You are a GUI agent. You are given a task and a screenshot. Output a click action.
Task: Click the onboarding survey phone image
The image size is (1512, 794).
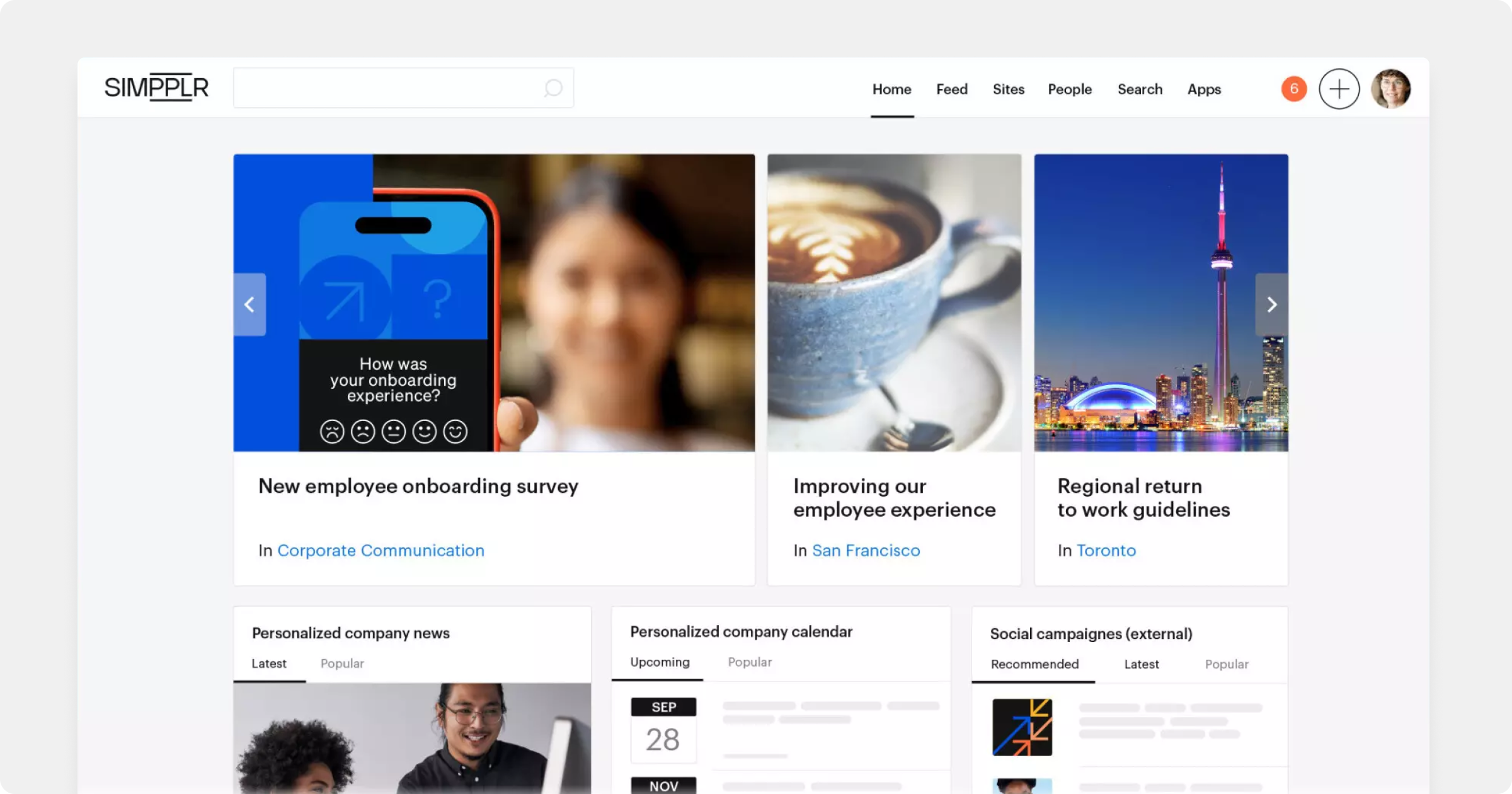pyautogui.click(x=494, y=302)
